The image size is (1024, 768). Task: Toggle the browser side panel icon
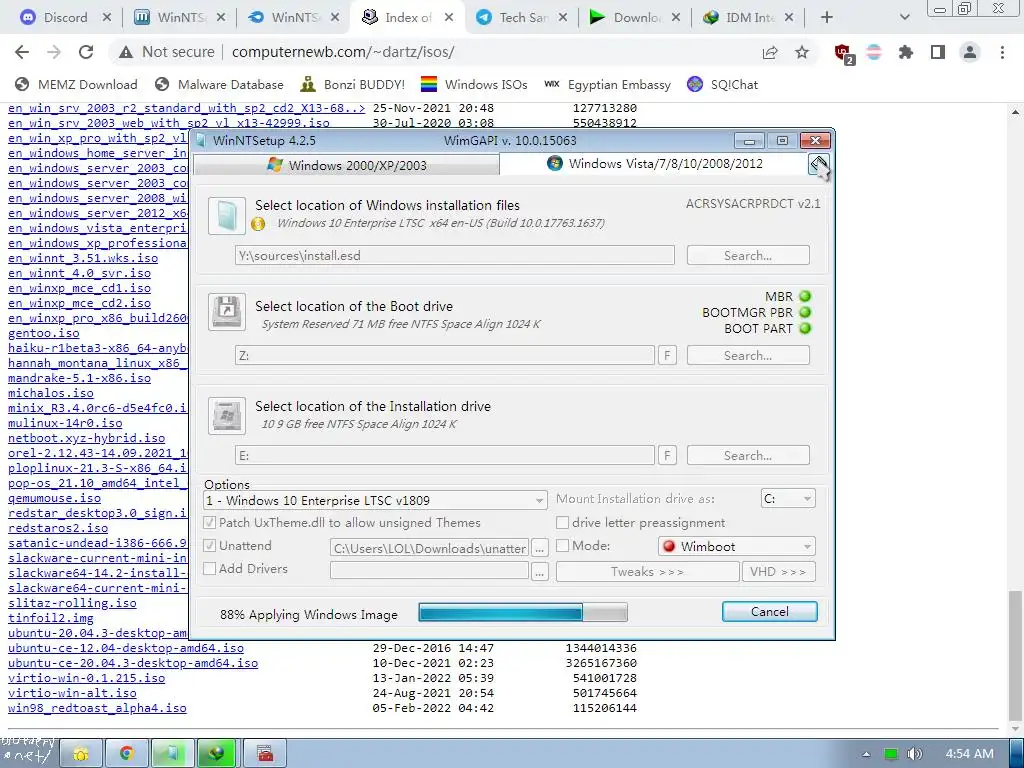tap(938, 52)
